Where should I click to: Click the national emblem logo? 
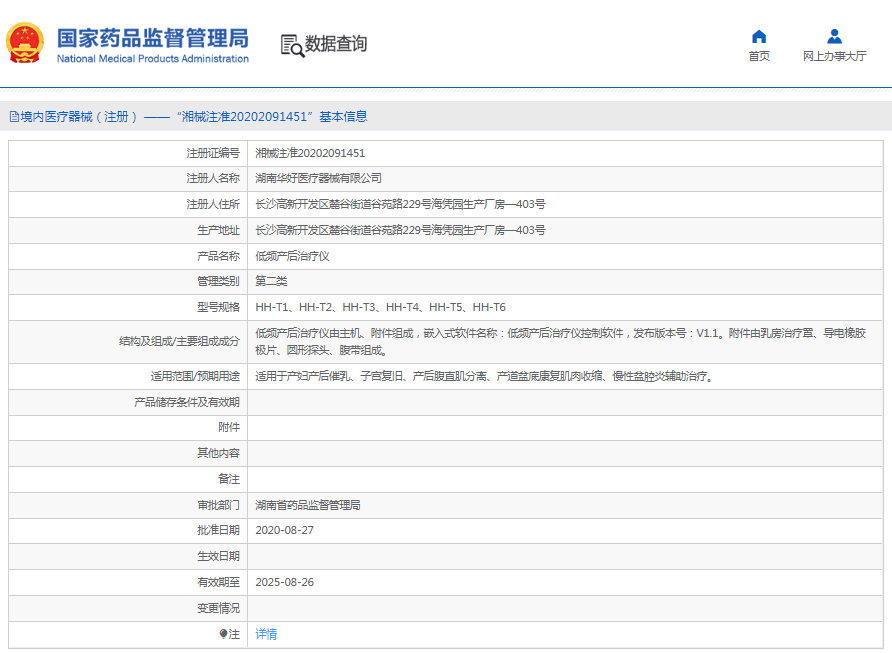(x=25, y=43)
